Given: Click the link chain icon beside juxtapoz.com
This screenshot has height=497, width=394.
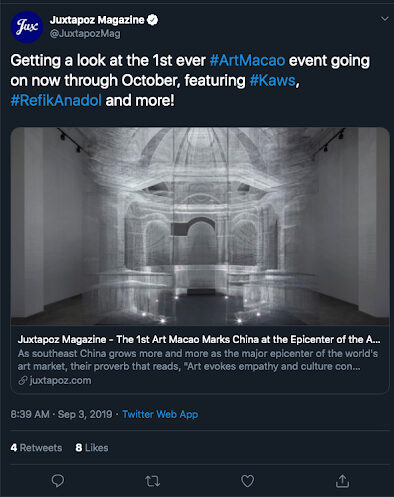Looking at the screenshot, I should click(x=23, y=380).
